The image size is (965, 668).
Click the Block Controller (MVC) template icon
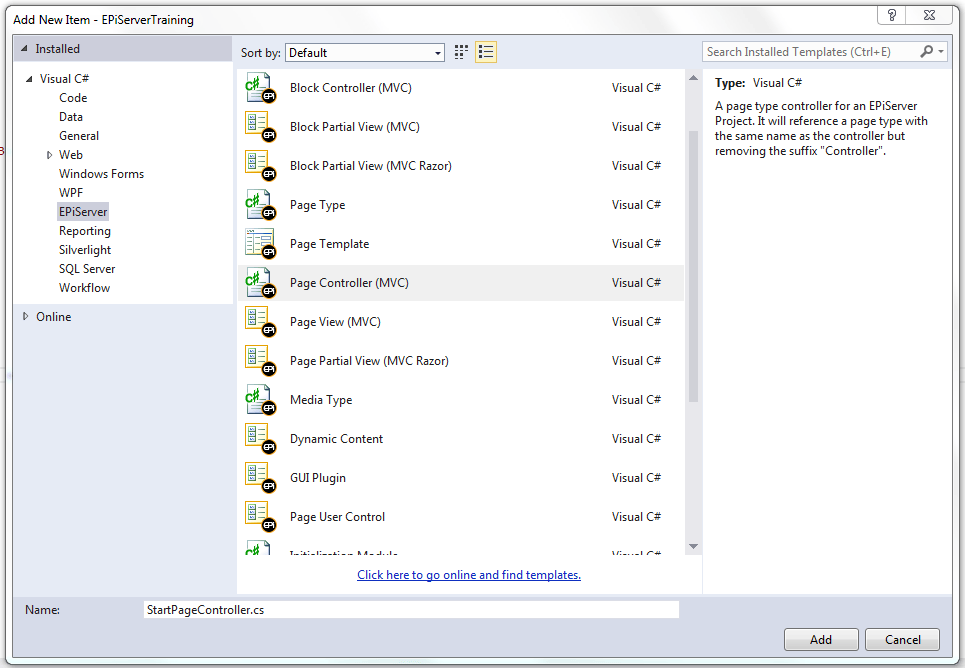pos(260,88)
